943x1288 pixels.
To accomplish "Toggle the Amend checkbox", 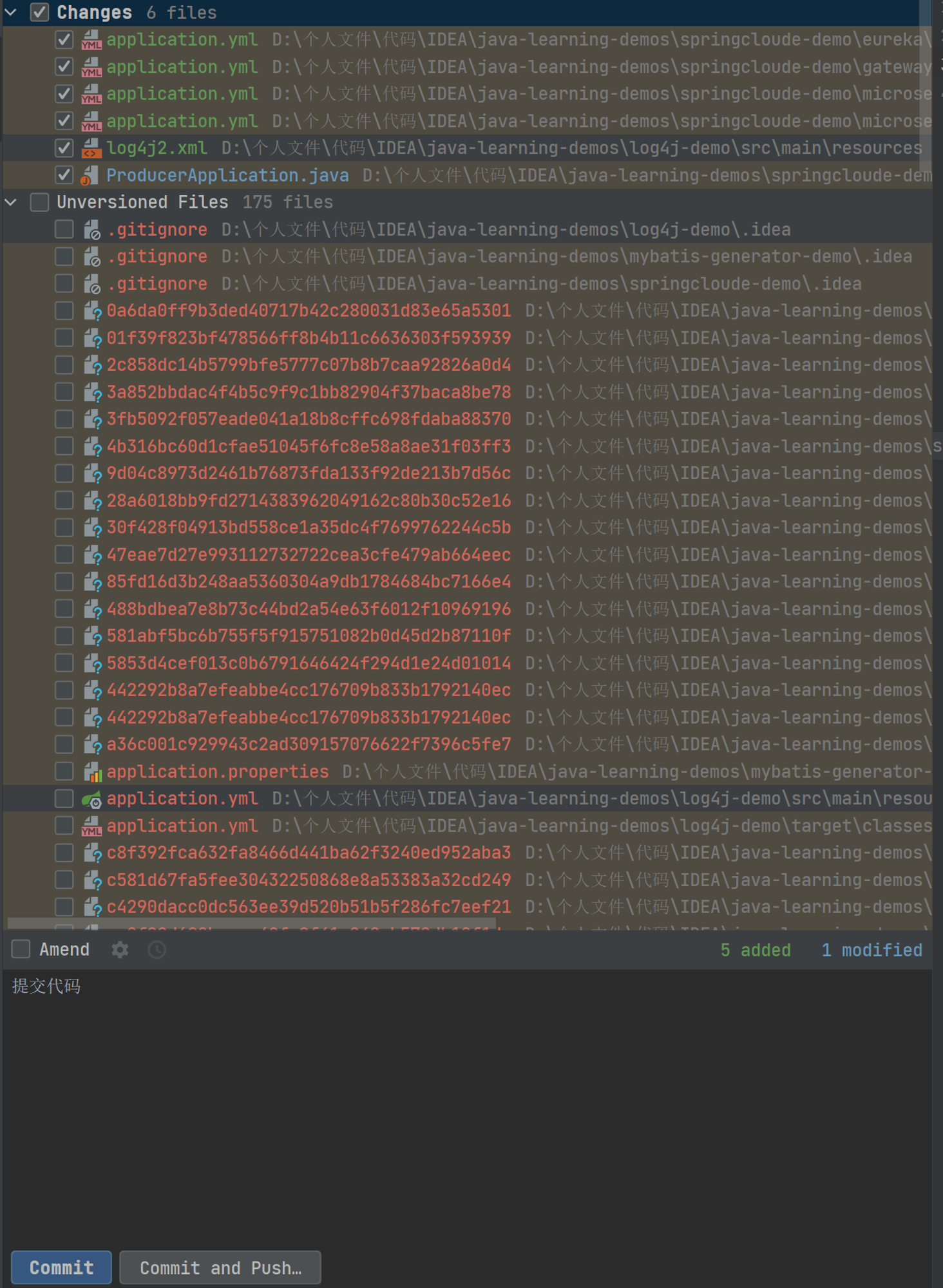I will (x=21, y=949).
